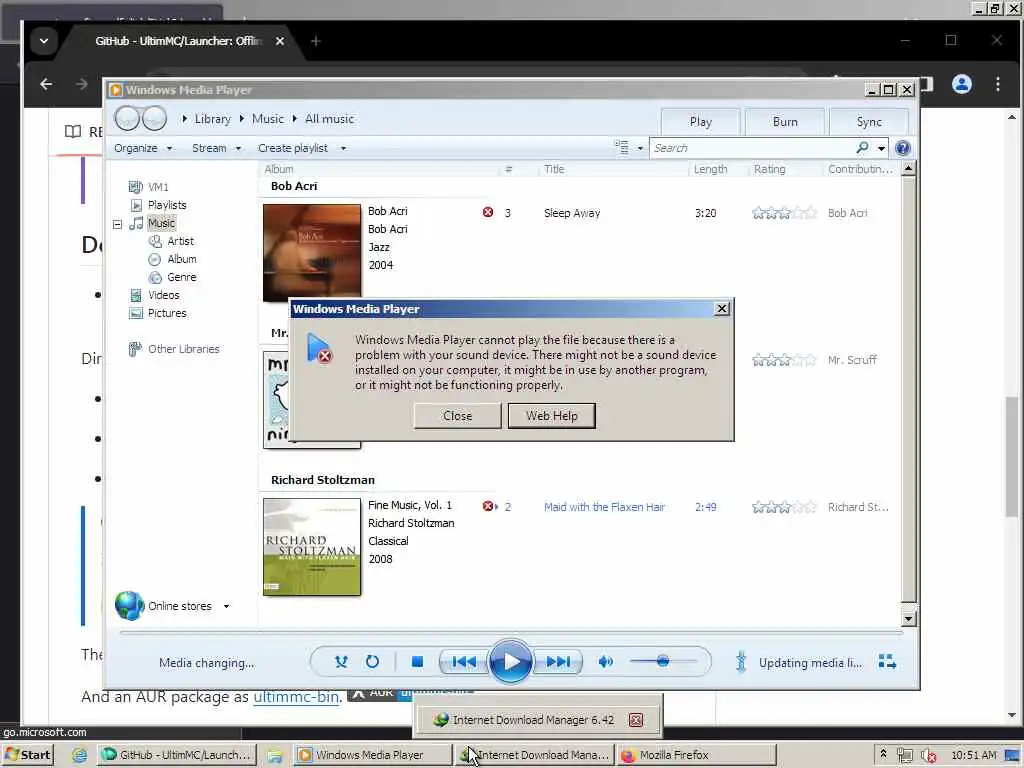Viewport: 1024px width, 768px height.
Task: Switch to Now Playing view icon
Action: pyautogui.click(x=887, y=662)
